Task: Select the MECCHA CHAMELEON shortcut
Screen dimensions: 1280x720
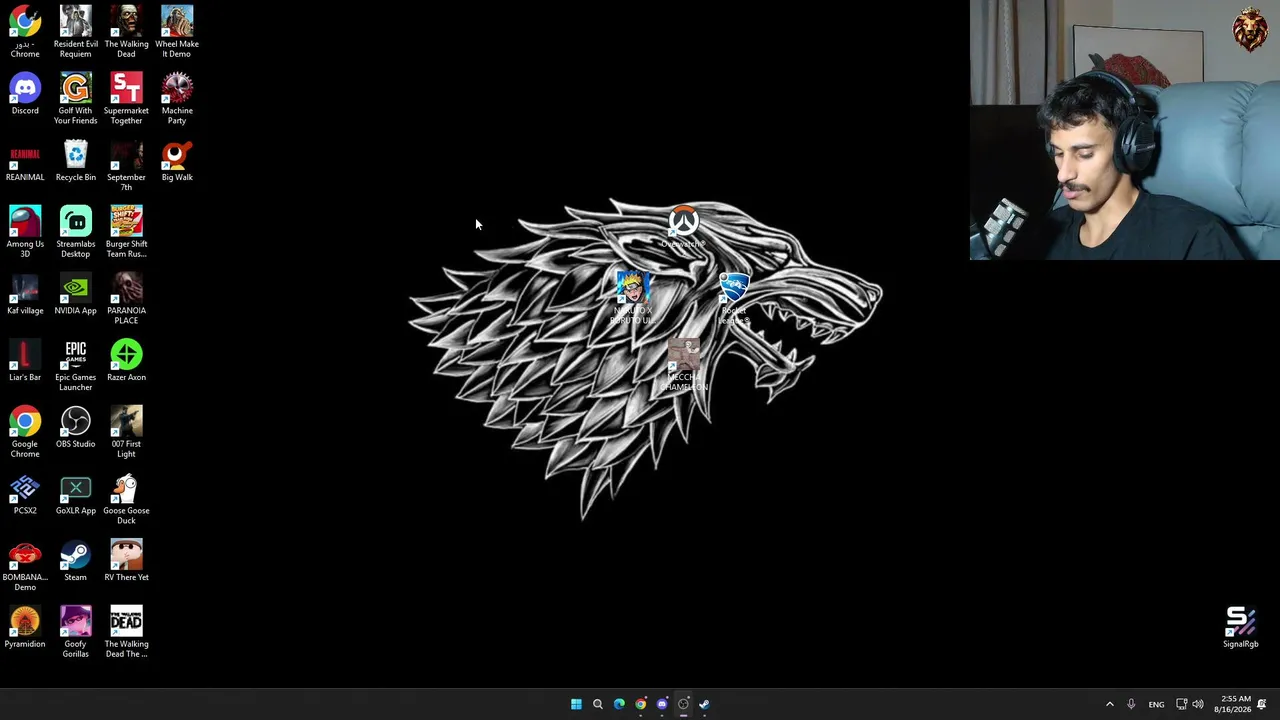Action: [x=684, y=366]
